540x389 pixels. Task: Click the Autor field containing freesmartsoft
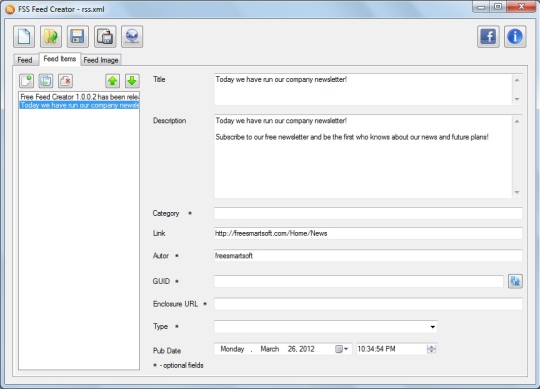368,255
